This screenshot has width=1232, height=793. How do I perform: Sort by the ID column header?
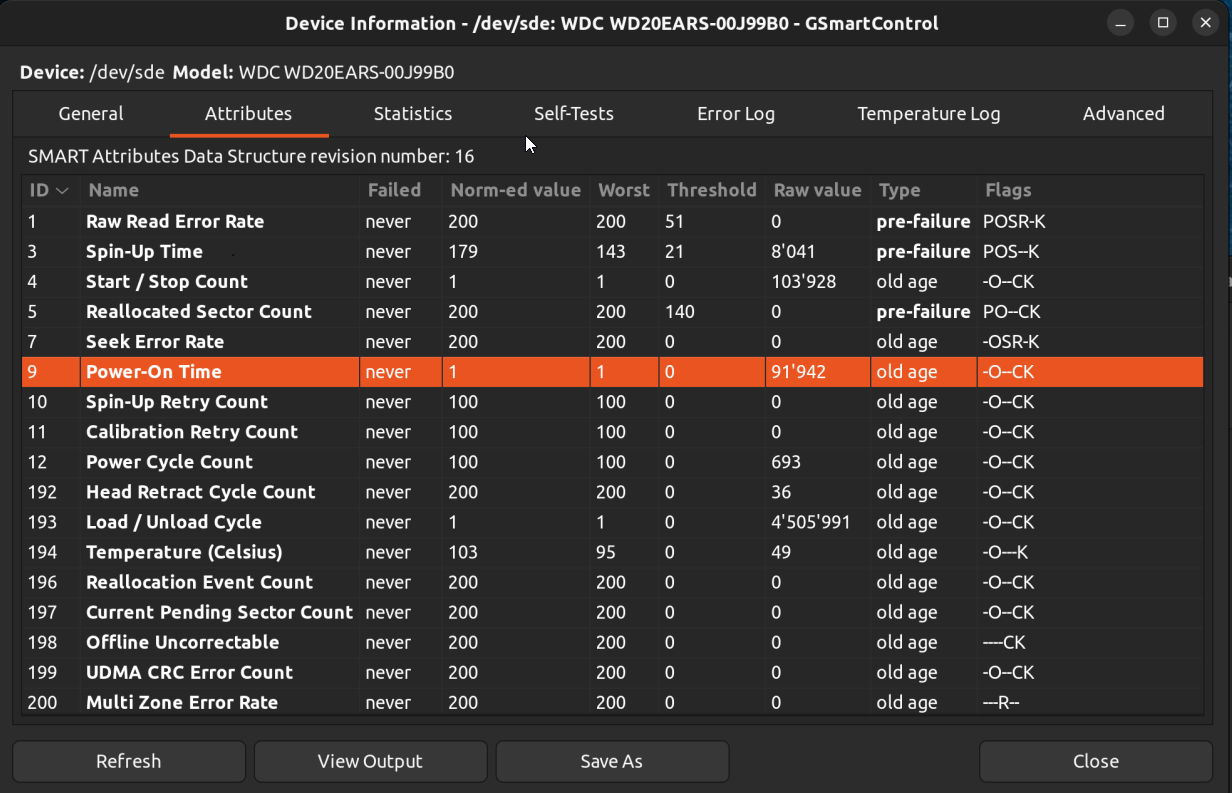(50, 190)
